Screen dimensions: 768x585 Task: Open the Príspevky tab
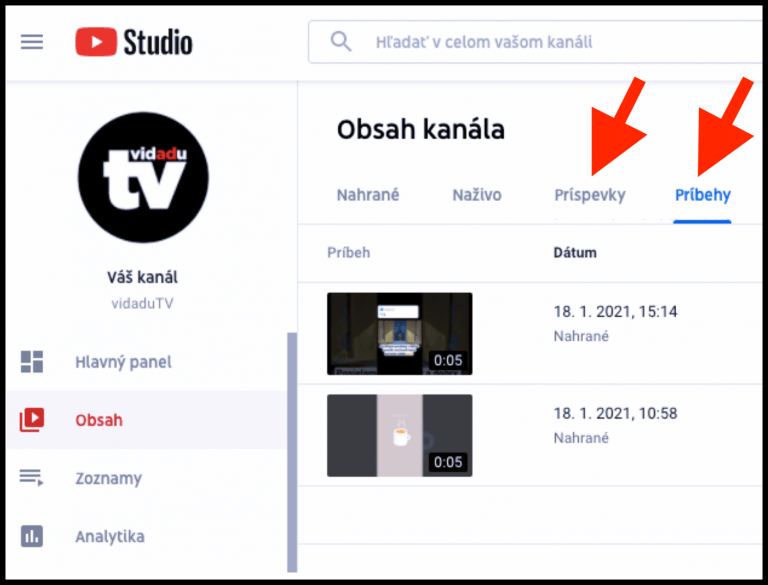[x=589, y=195]
